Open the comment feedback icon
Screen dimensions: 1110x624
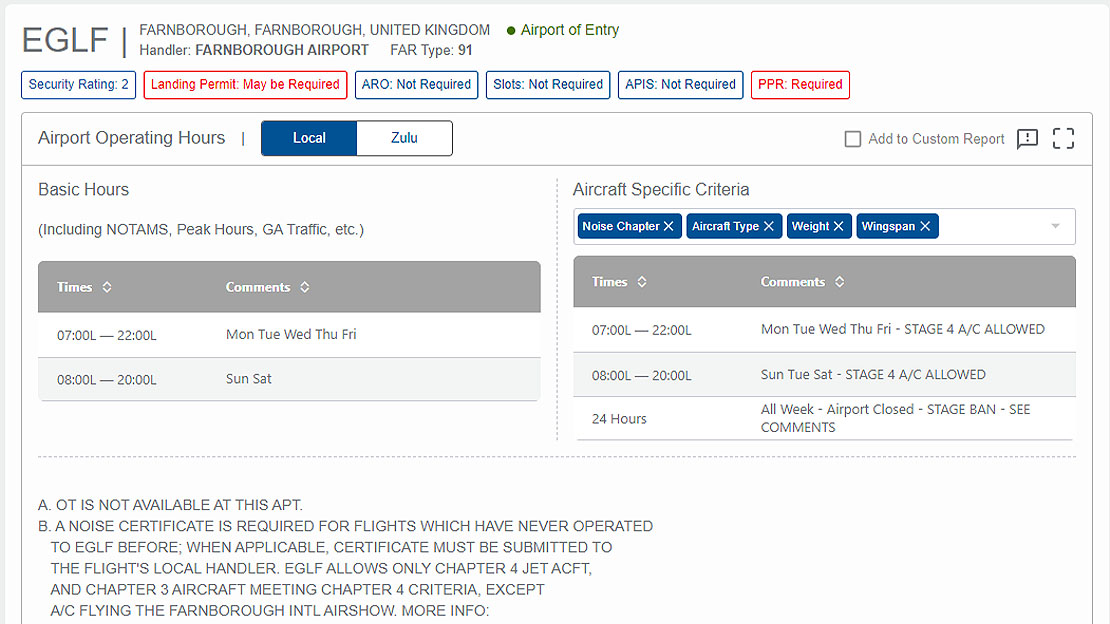(x=1027, y=139)
